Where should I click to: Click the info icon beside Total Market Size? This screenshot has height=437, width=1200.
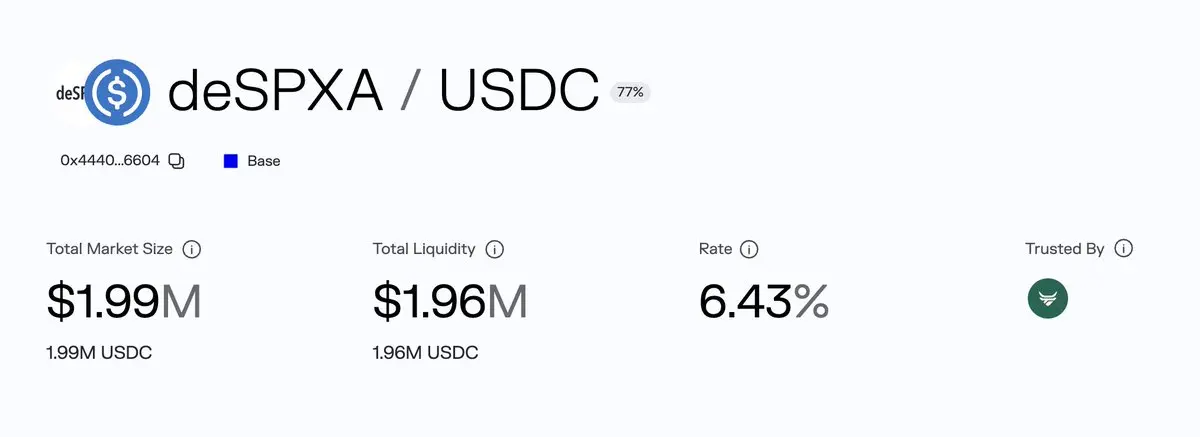pyautogui.click(x=193, y=249)
